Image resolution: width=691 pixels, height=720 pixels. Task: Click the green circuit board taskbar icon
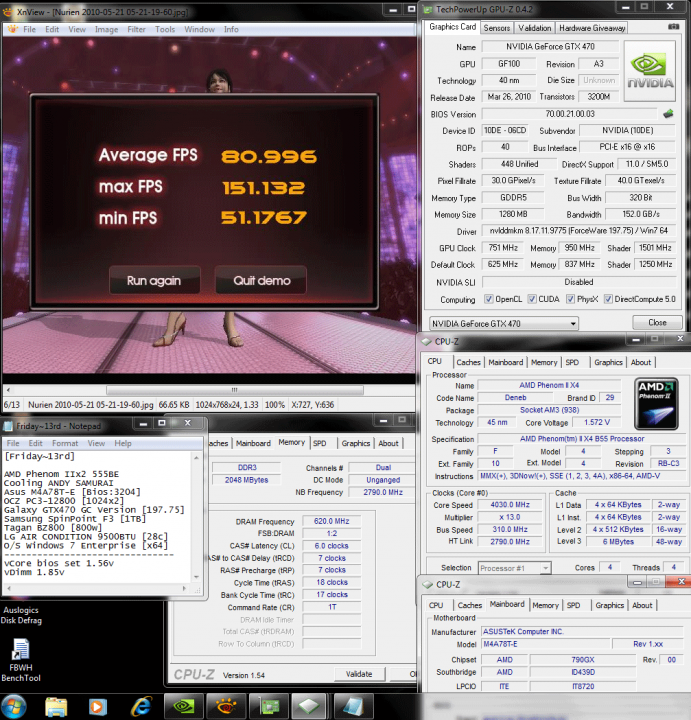(x=268, y=706)
